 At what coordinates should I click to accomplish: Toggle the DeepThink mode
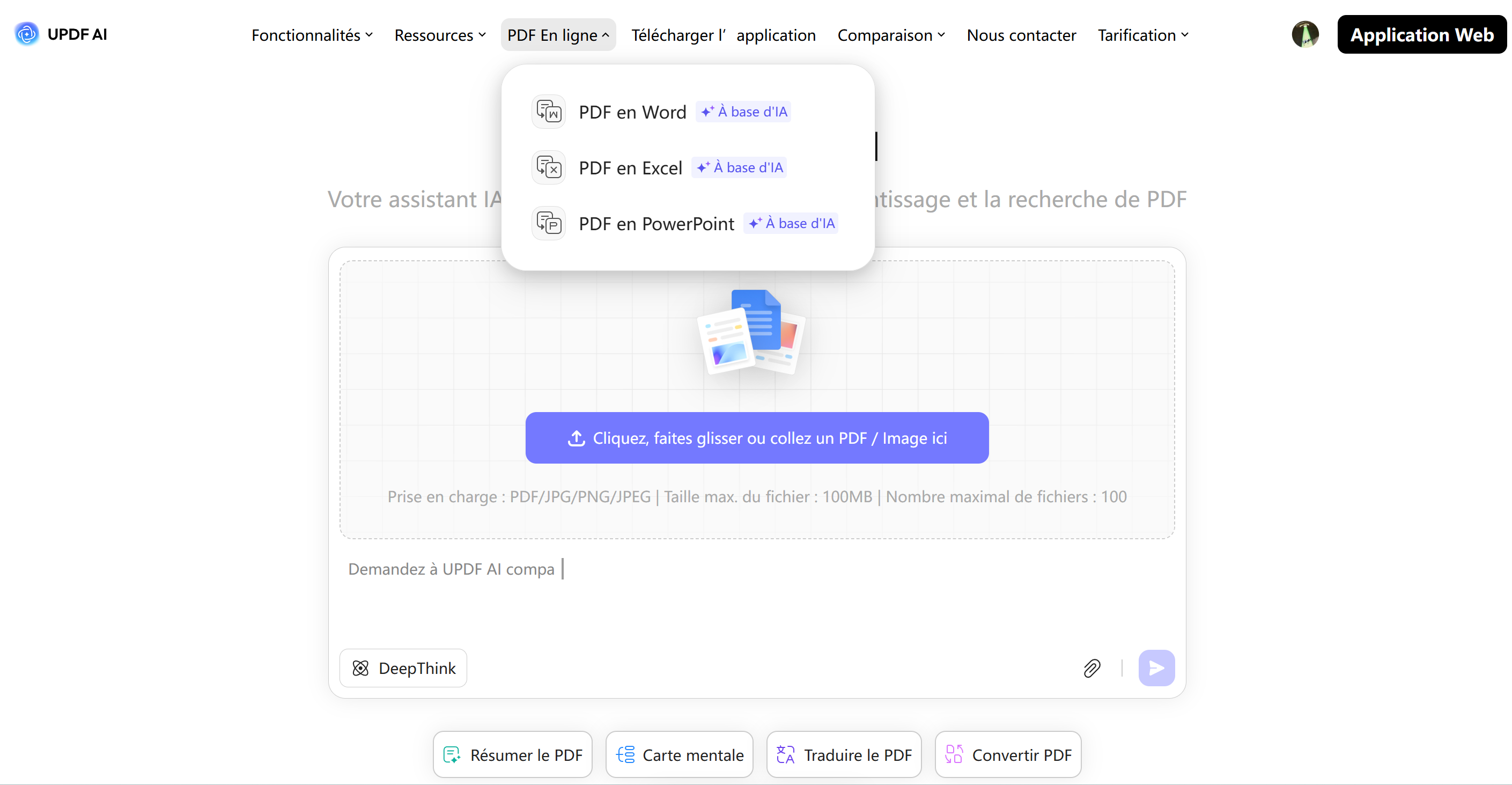click(403, 667)
